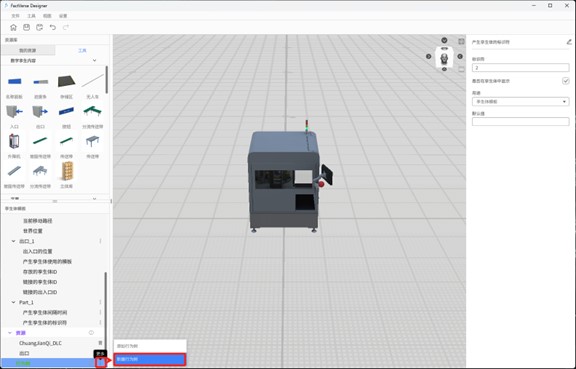
Task: Open the digital twin content category dropdown
Action: [x=54, y=60]
